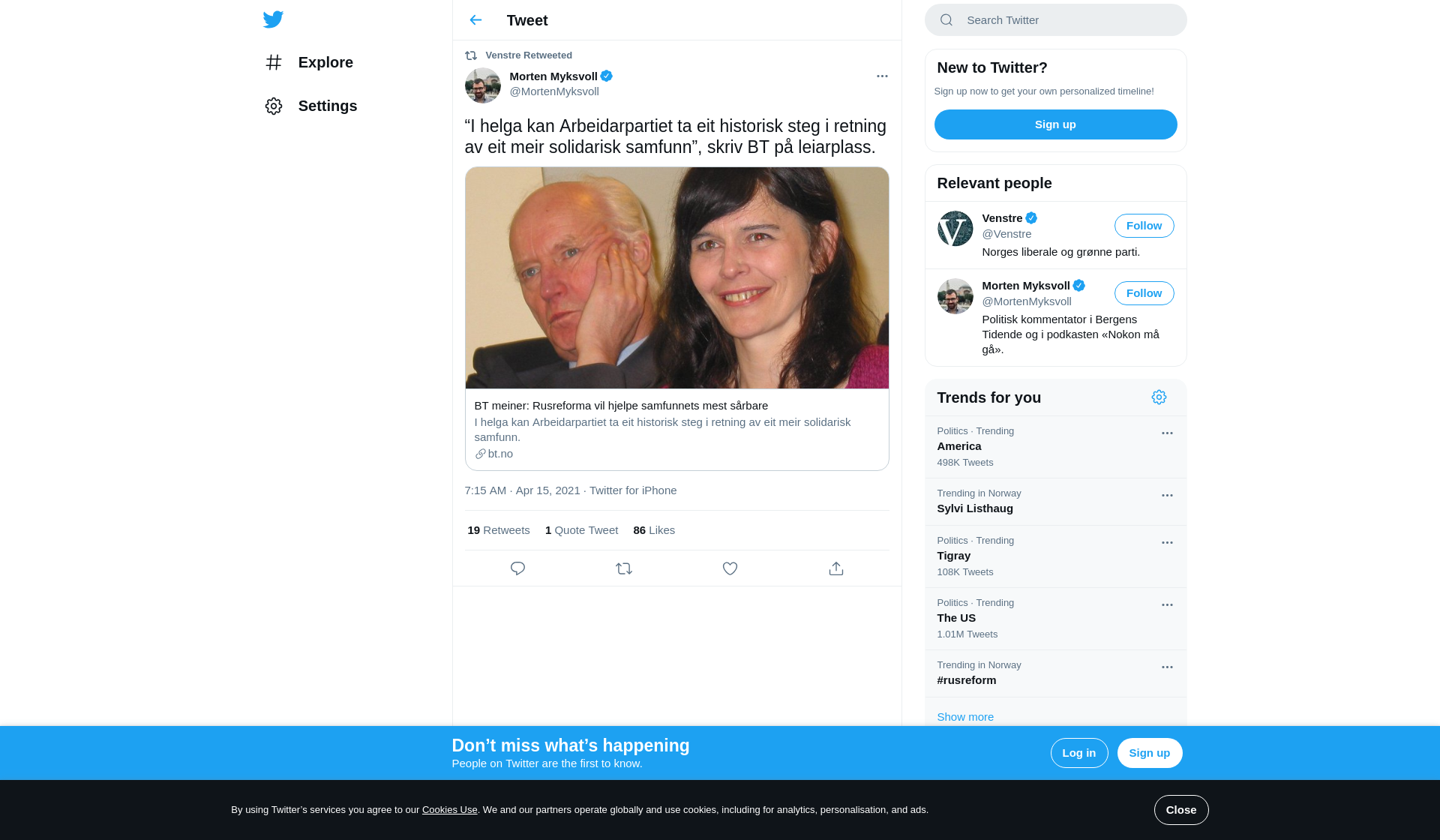Open Morten Myksvoll's avatar in Relevant people
The width and height of the screenshot is (1440, 840).
pos(955,296)
